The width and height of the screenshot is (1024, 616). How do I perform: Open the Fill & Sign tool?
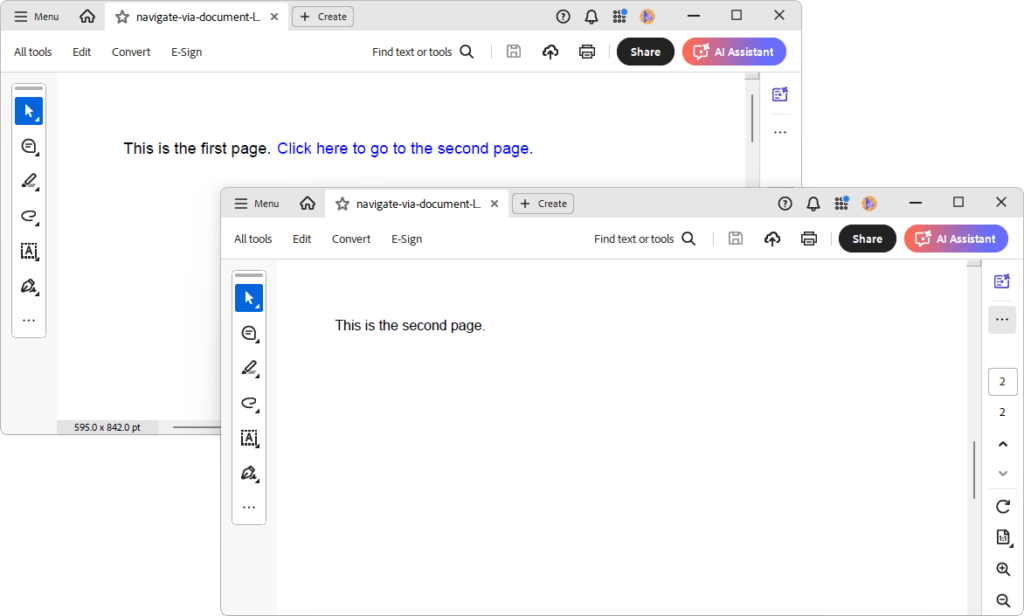[249, 473]
